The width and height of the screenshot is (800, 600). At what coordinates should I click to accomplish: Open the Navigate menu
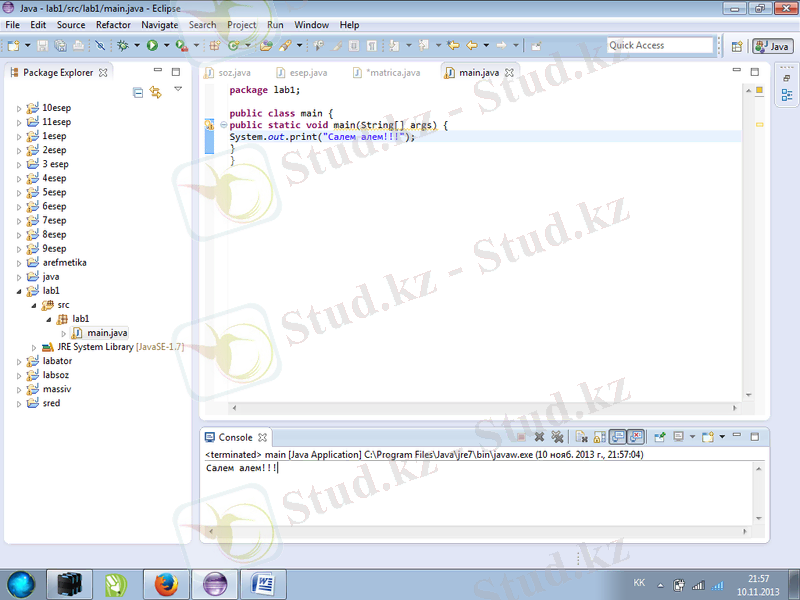(x=160, y=25)
